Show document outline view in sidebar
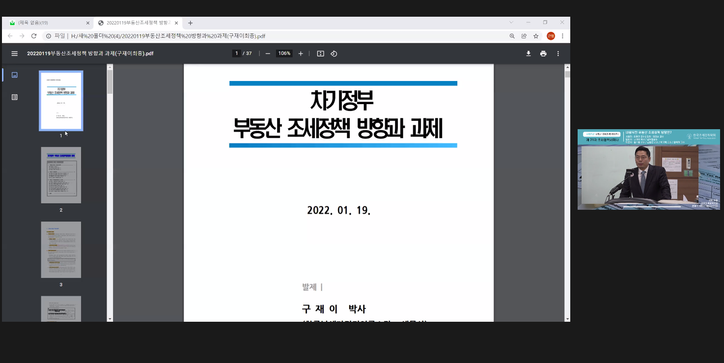The width and height of the screenshot is (724, 363). 15,97
